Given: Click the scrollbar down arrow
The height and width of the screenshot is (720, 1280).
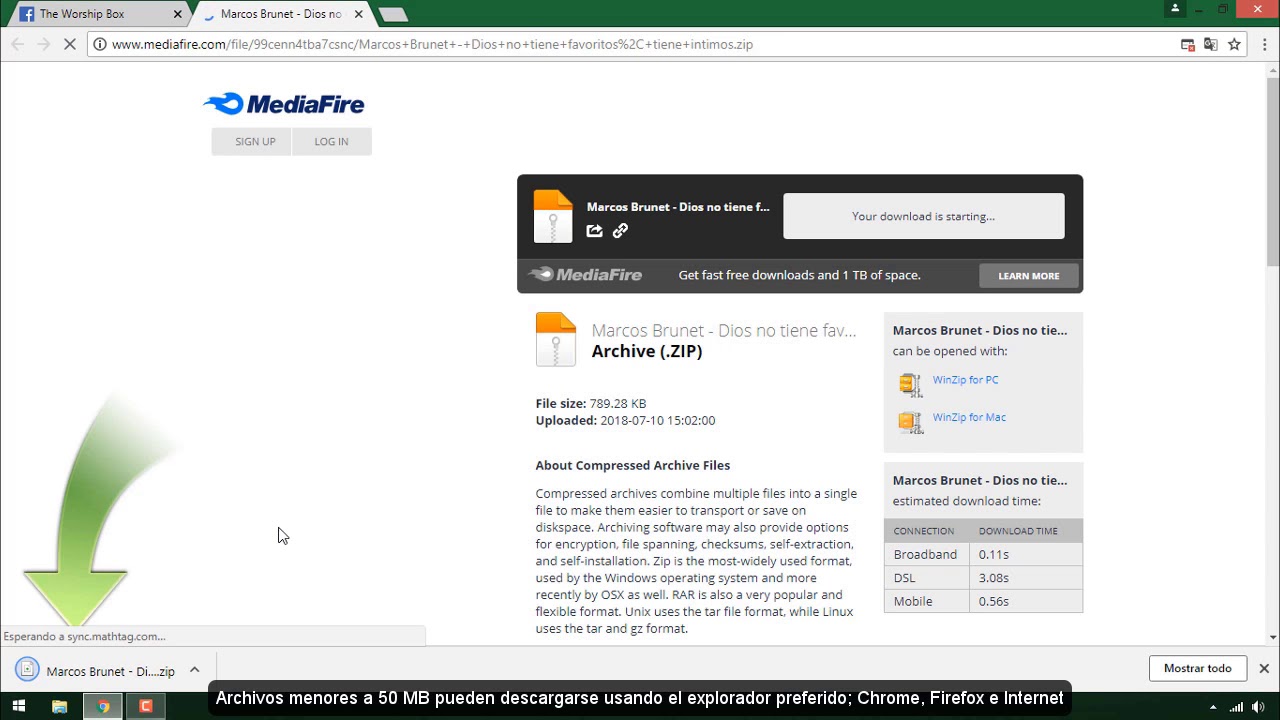Looking at the screenshot, I should tap(1273, 637).
